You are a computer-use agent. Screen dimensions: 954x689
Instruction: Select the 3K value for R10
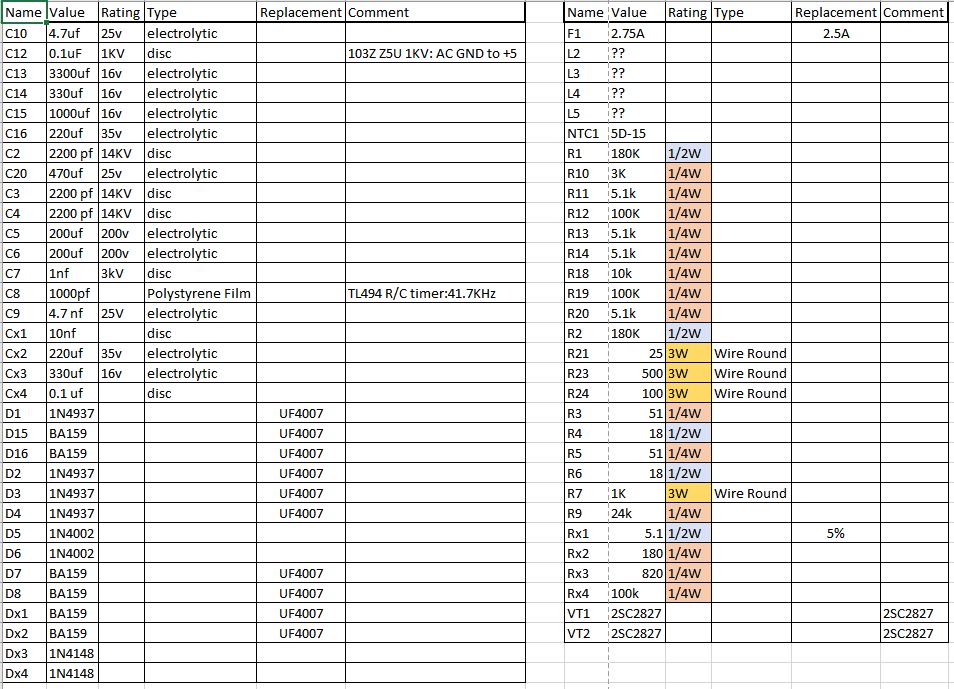tap(637, 173)
